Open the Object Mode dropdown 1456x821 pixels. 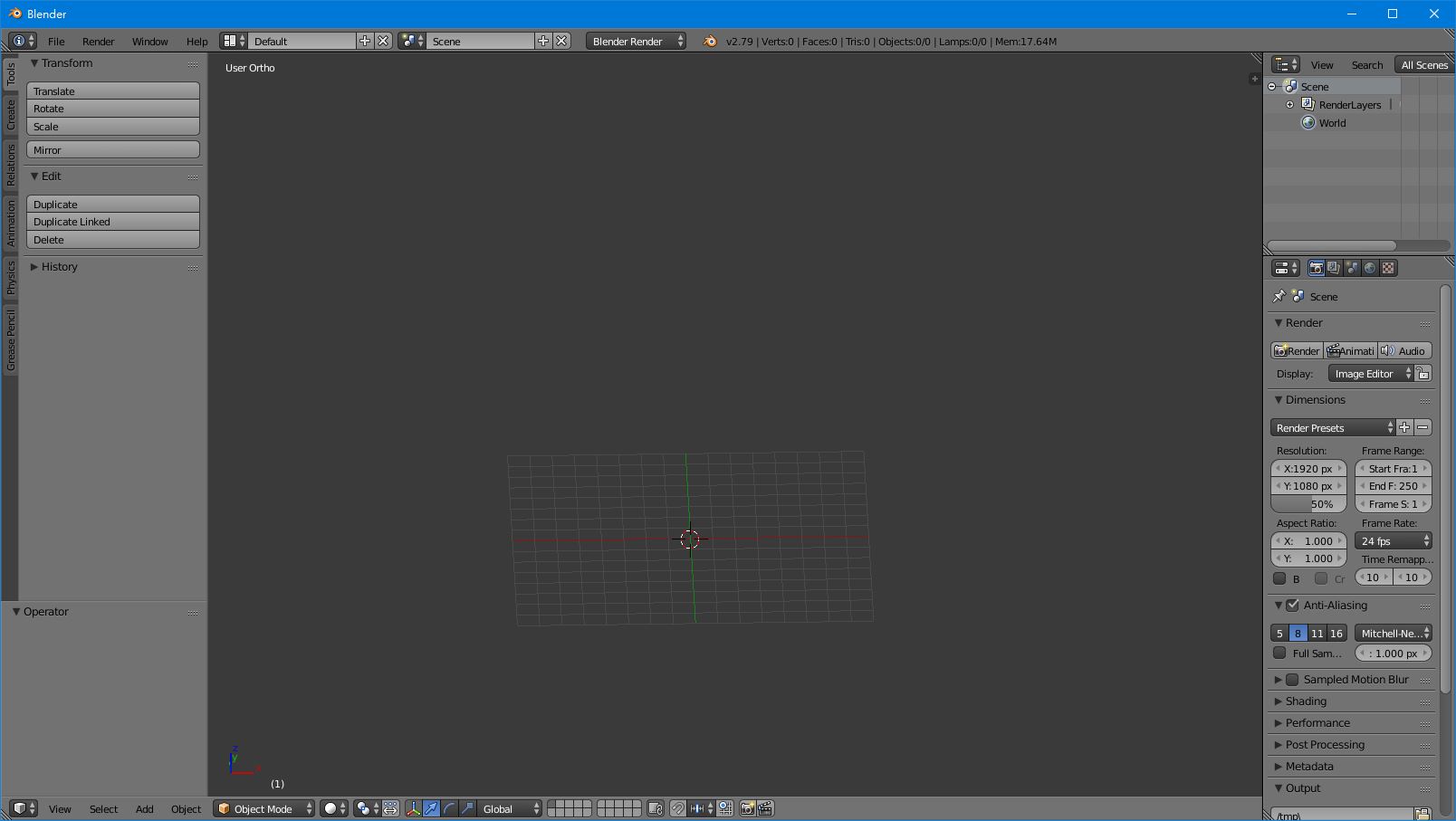[263, 808]
